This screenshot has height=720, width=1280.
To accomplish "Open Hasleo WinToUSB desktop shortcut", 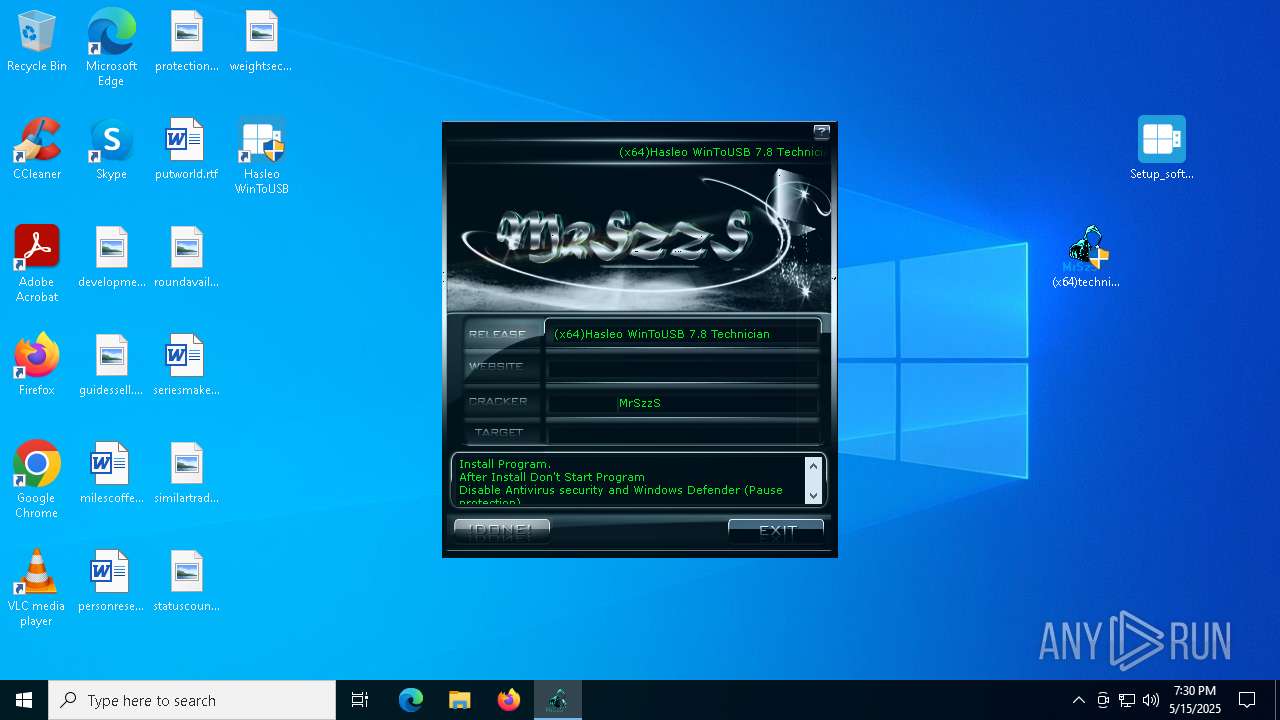I will (x=261, y=157).
